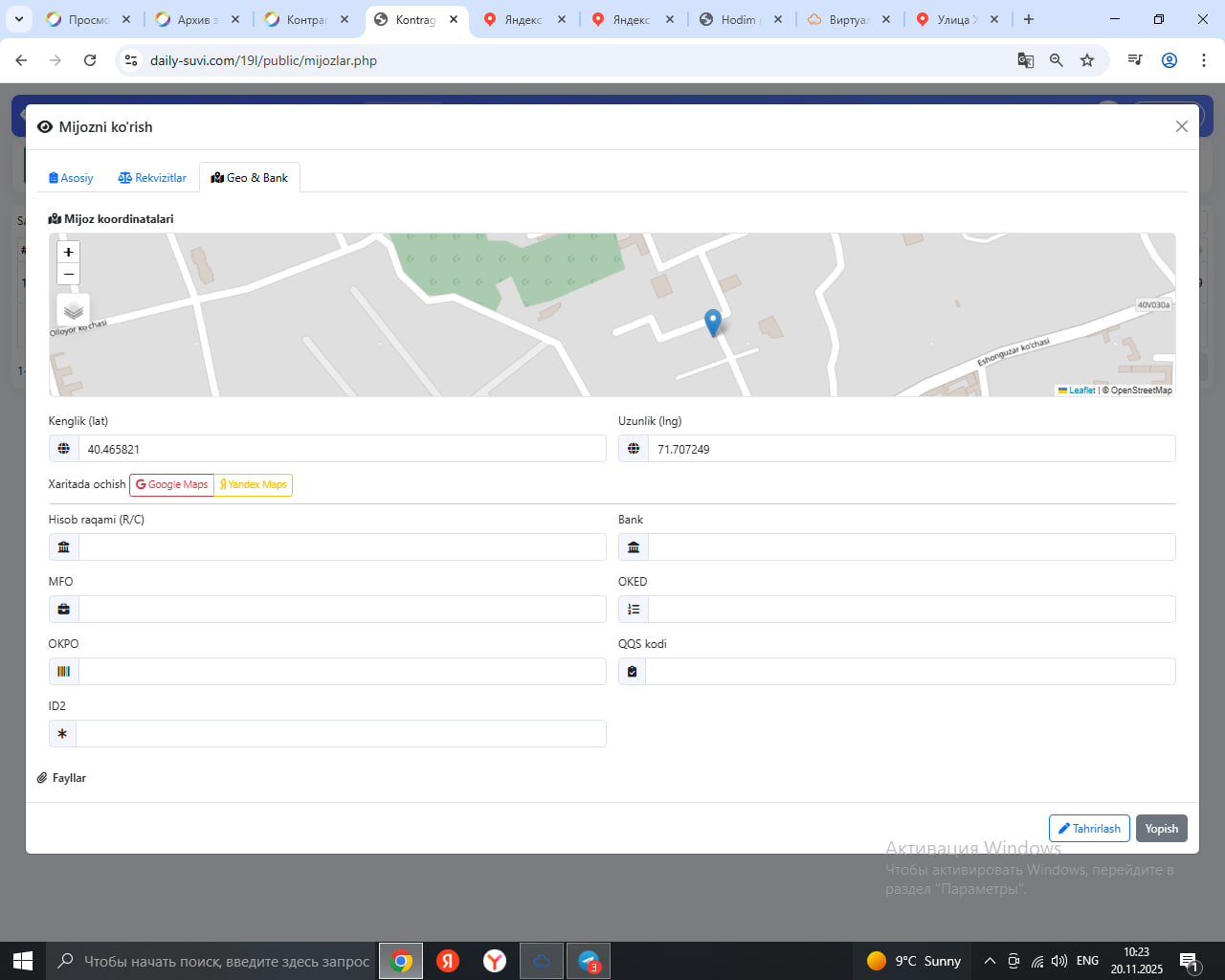1225x980 pixels.
Task: Open location in Yandex Maps
Action: [x=254, y=485]
